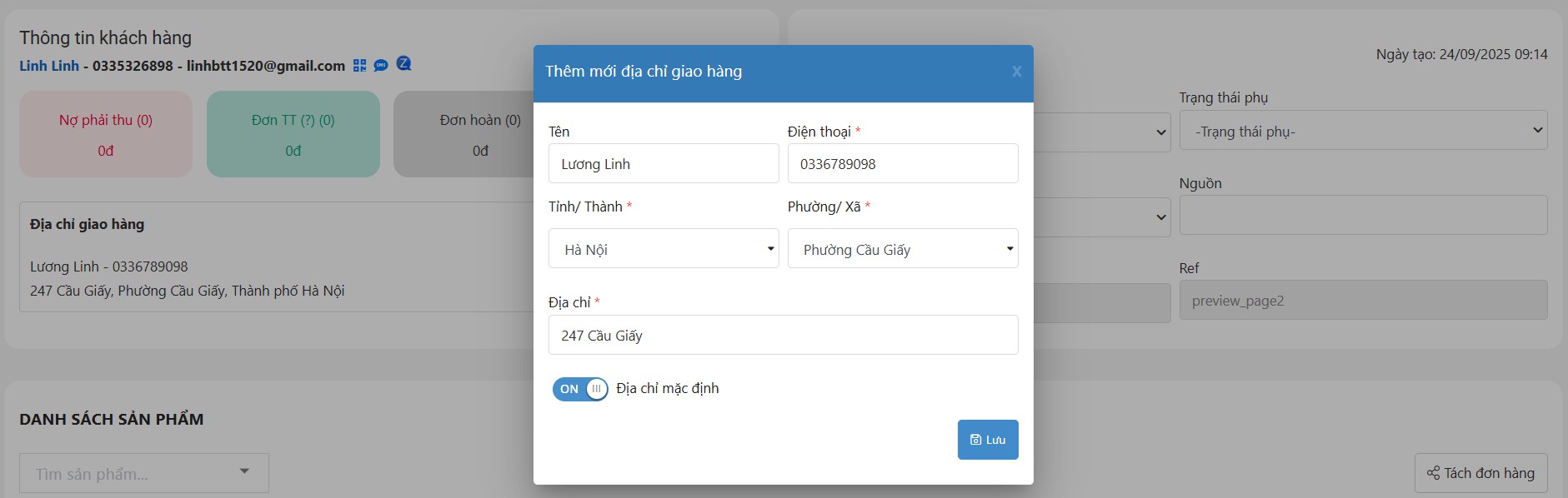Close the add delivery address dialog
This screenshot has height=498, width=1568.
pos(1016,72)
